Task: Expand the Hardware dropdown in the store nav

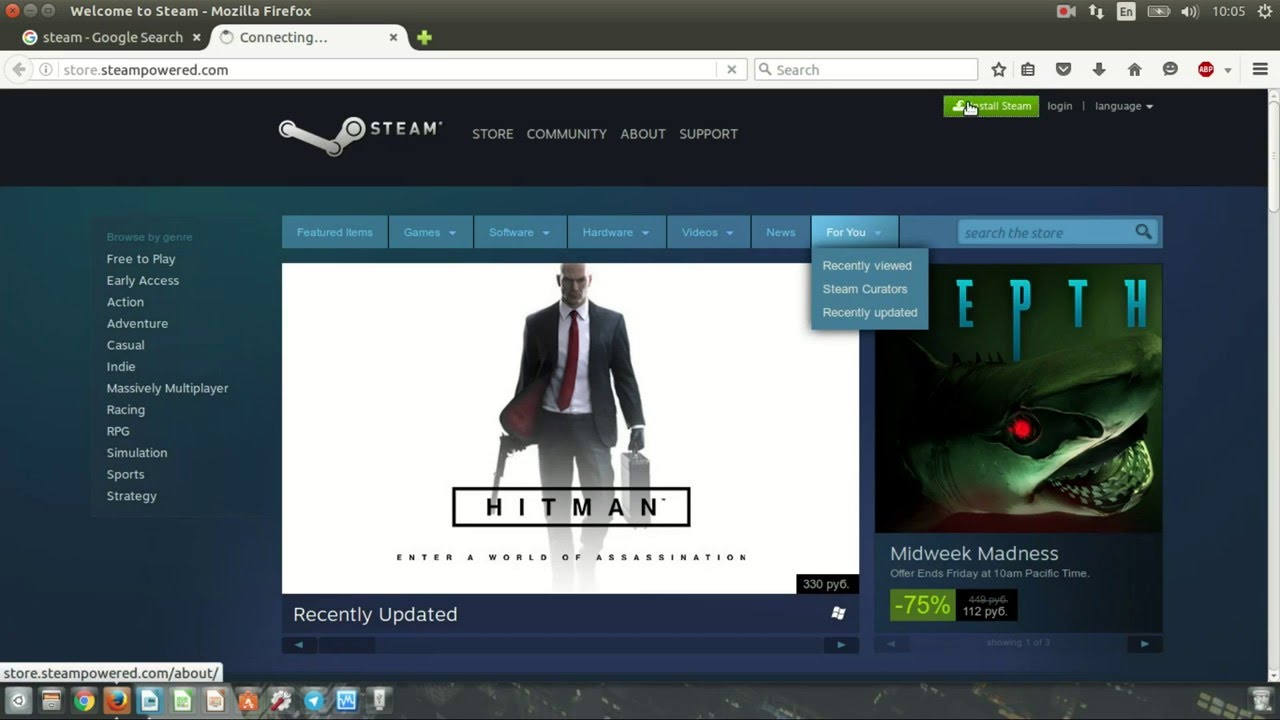Action: click(x=617, y=232)
